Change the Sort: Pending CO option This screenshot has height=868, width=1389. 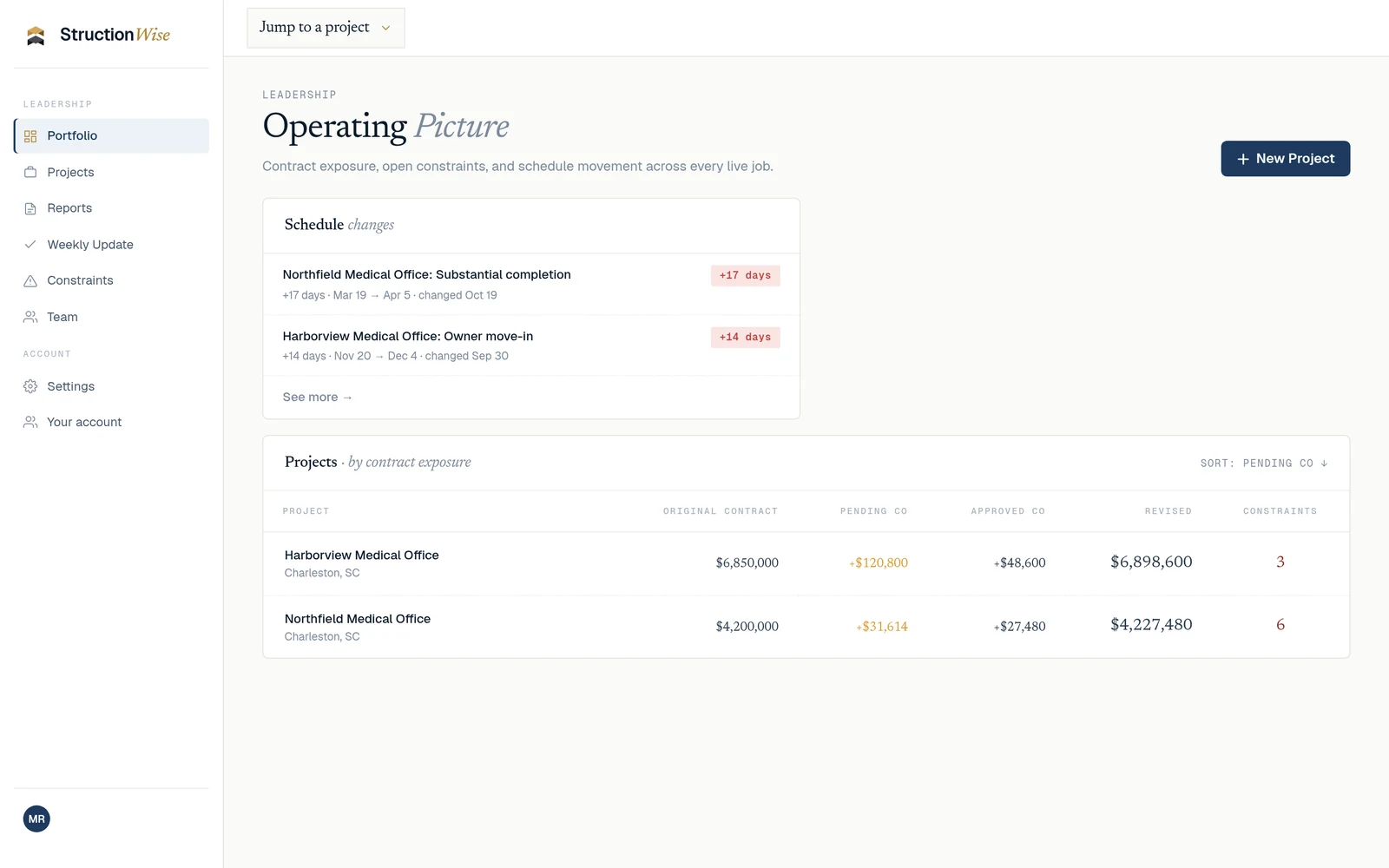tap(1264, 464)
